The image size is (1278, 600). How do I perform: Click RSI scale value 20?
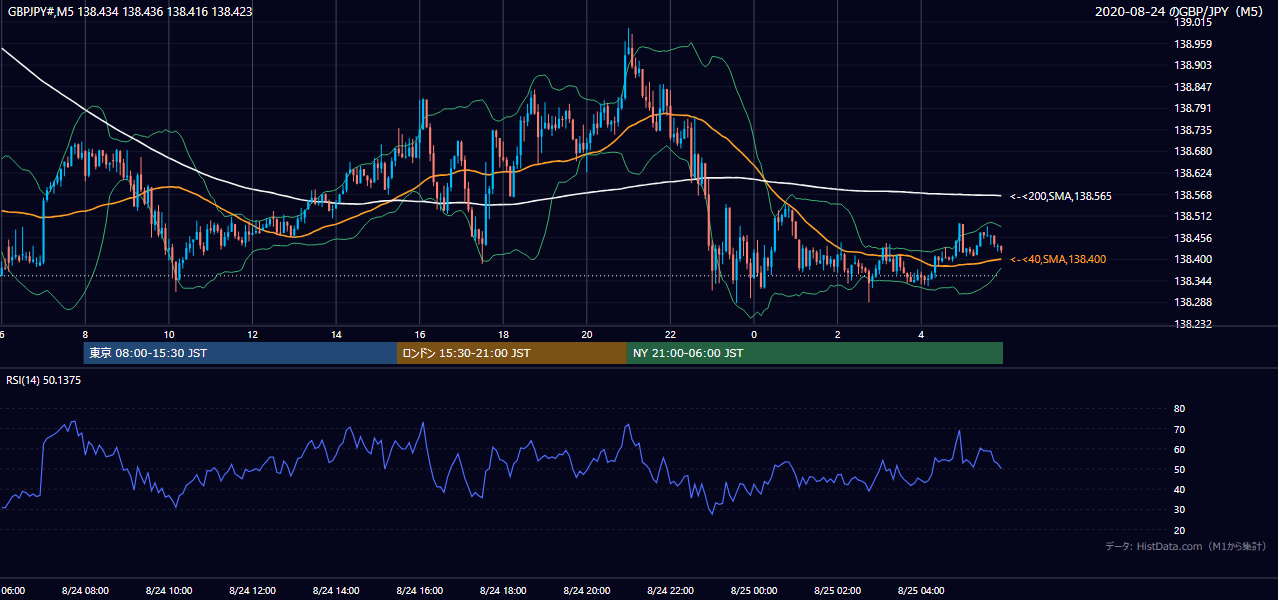[1179, 530]
